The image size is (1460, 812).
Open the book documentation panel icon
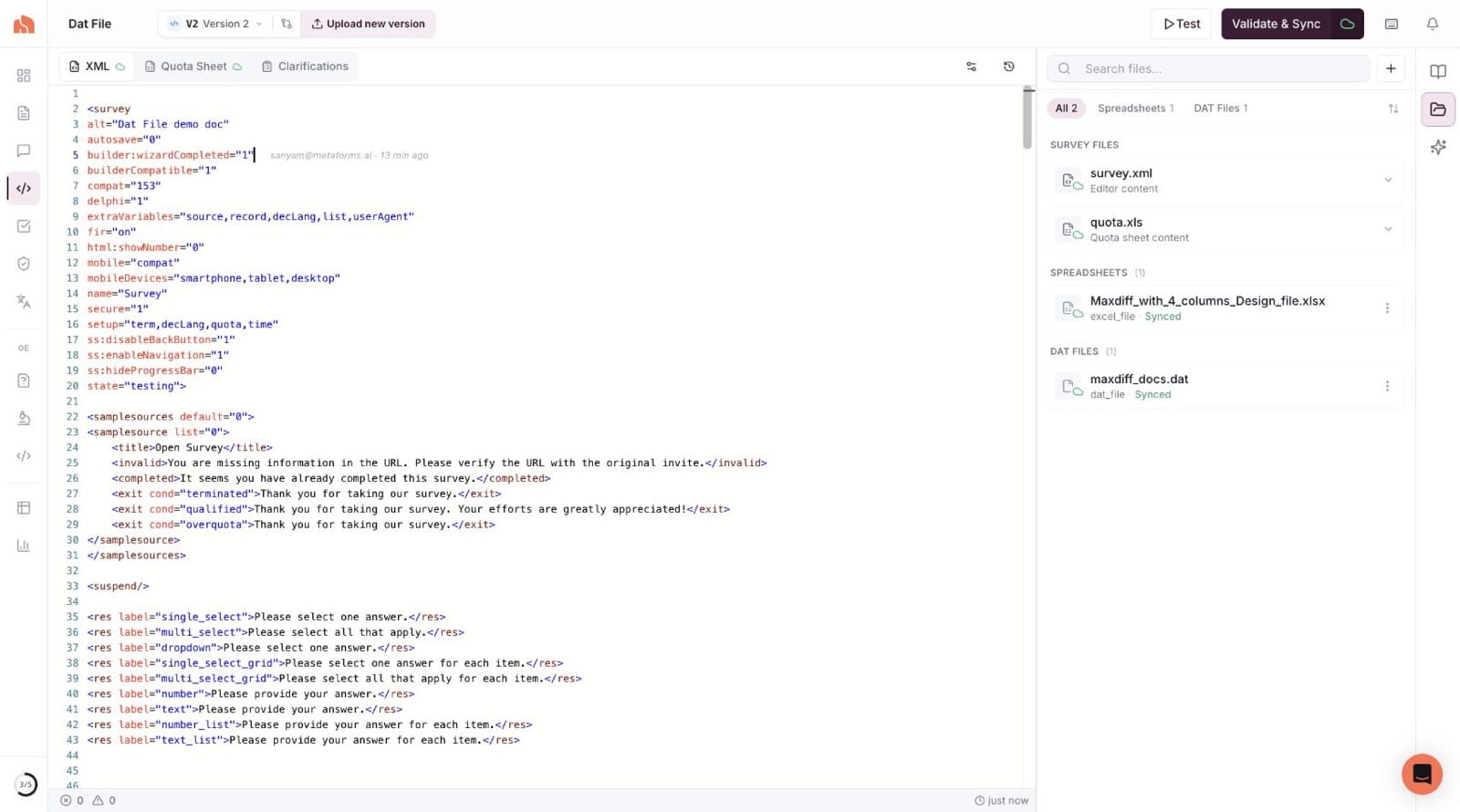tap(1438, 71)
